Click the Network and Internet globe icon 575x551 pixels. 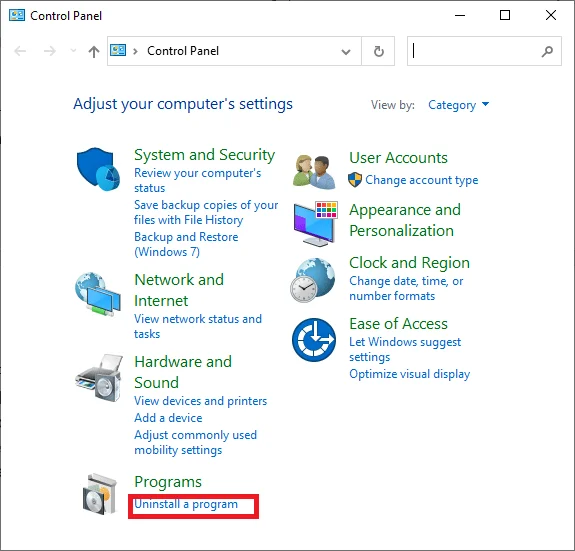tap(98, 294)
